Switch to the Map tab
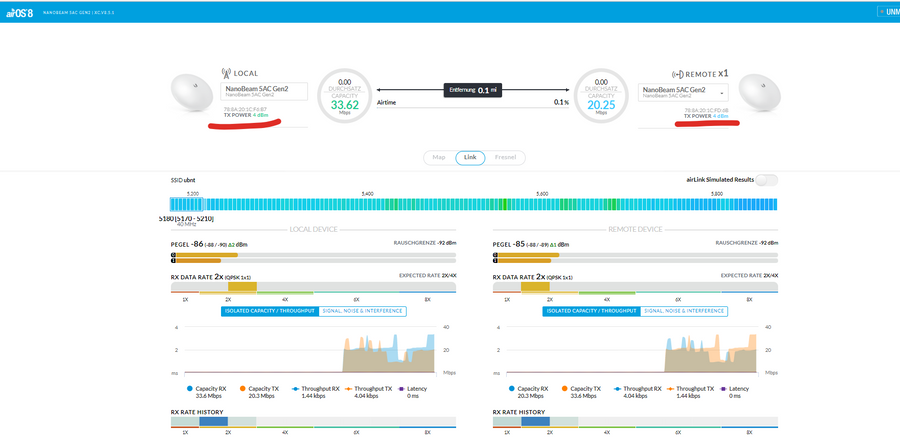The height and width of the screenshot is (446, 900). tap(439, 157)
